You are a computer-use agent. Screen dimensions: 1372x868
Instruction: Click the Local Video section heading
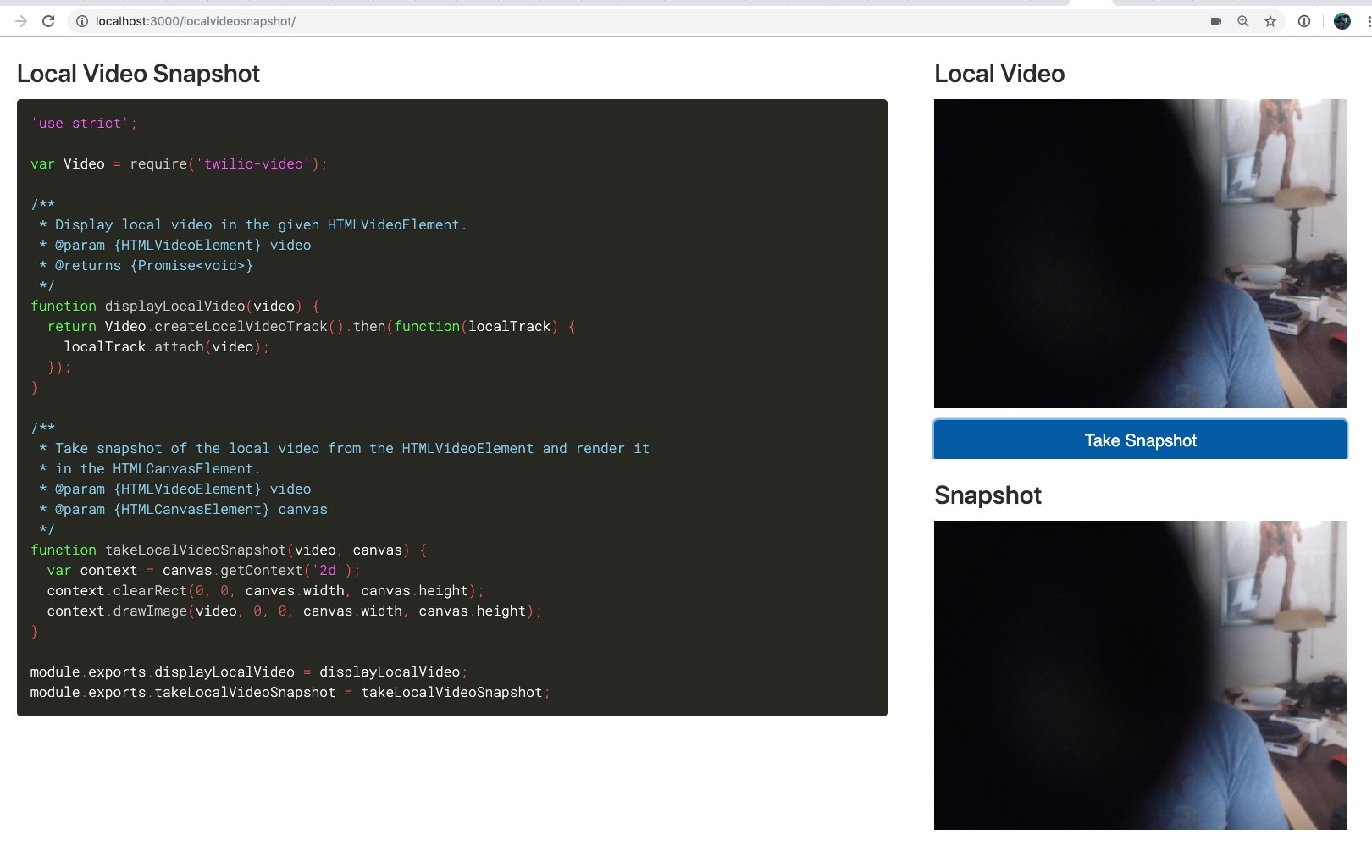click(x=999, y=74)
